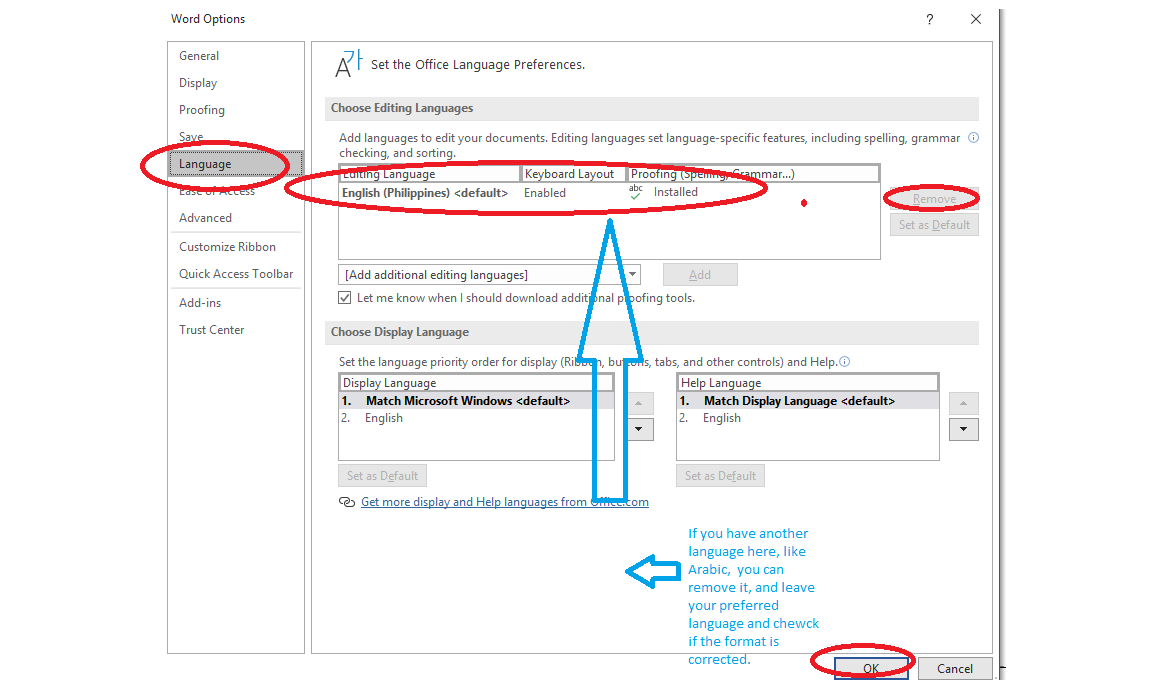Select English in Display Language list
Screen dimensions: 1152x680
[x=476, y=418]
